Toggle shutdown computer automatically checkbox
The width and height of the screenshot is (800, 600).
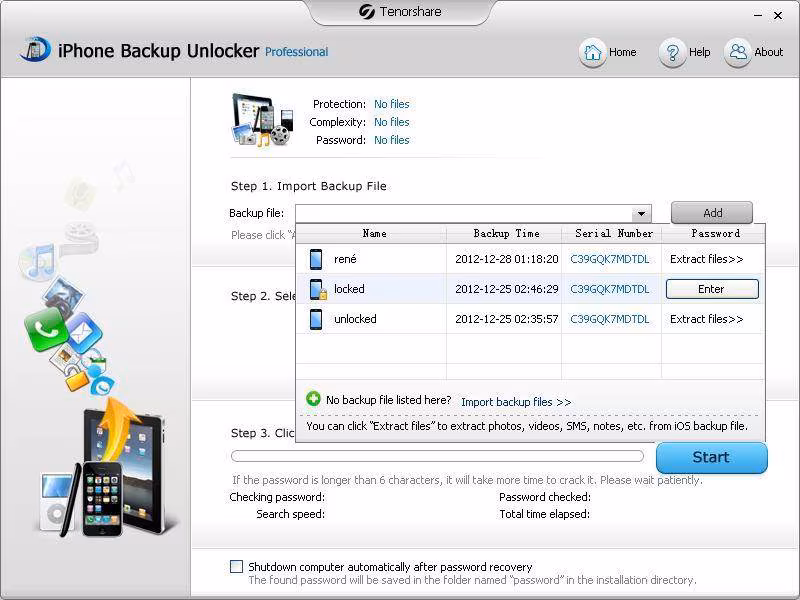pos(236,566)
